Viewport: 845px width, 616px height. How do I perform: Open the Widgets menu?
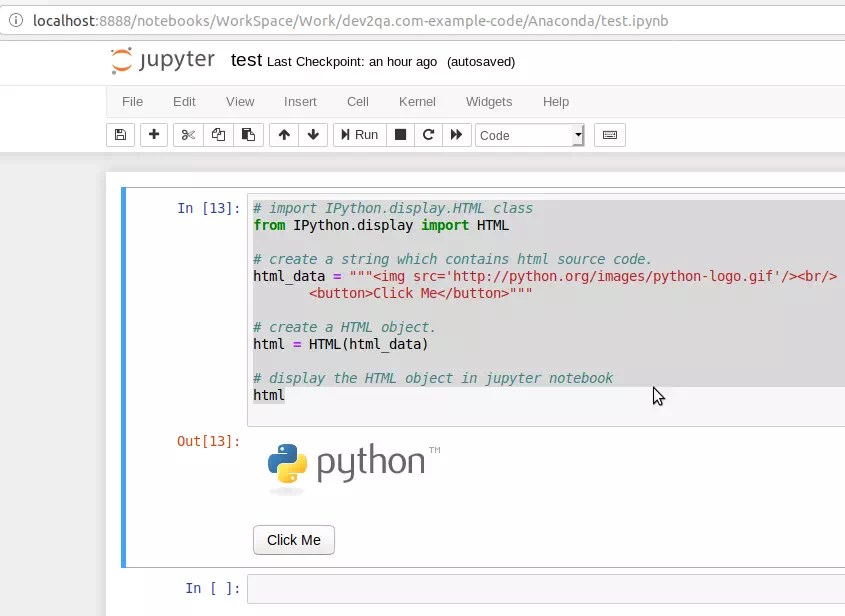(x=489, y=101)
